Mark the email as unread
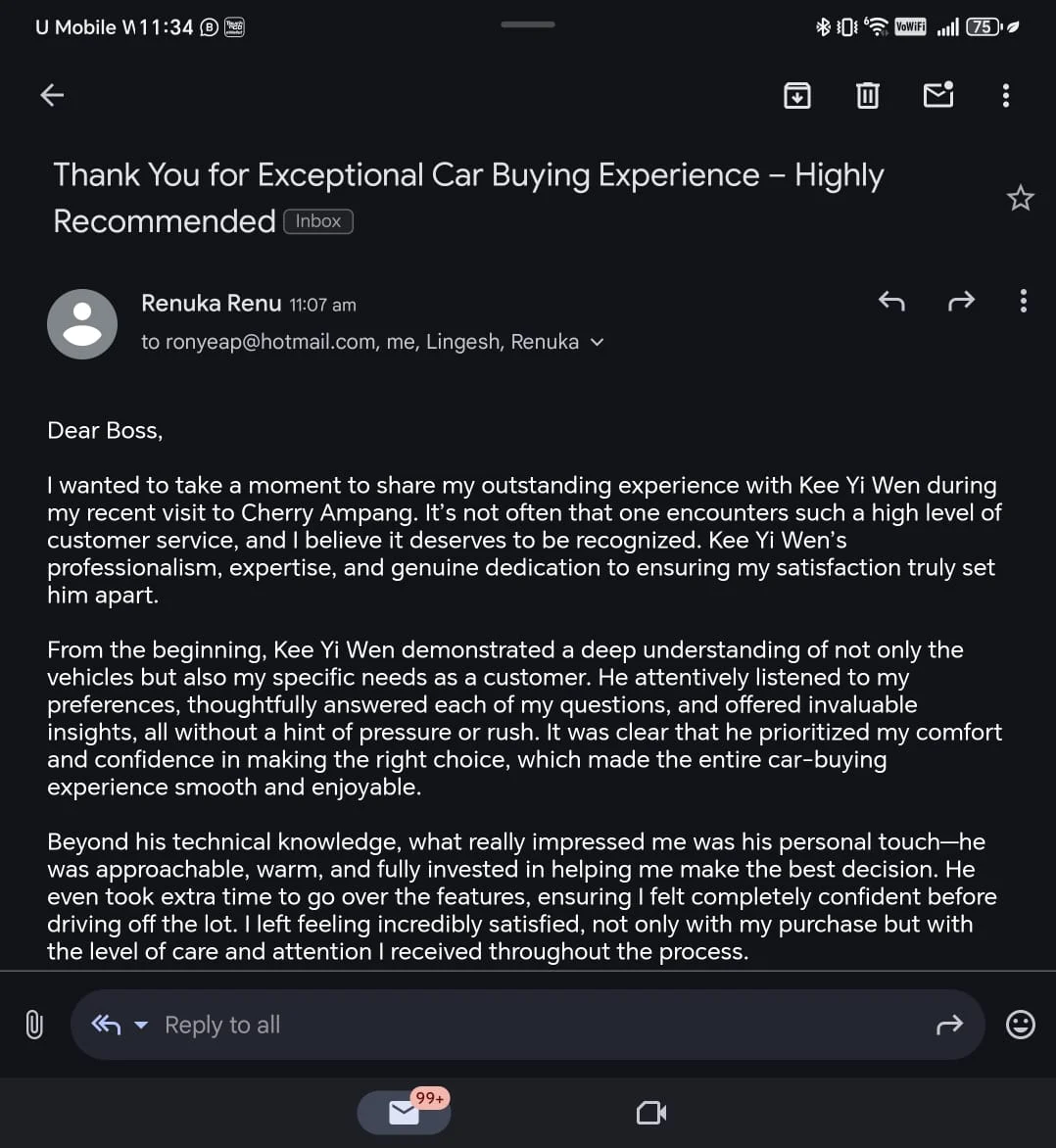 click(938, 95)
